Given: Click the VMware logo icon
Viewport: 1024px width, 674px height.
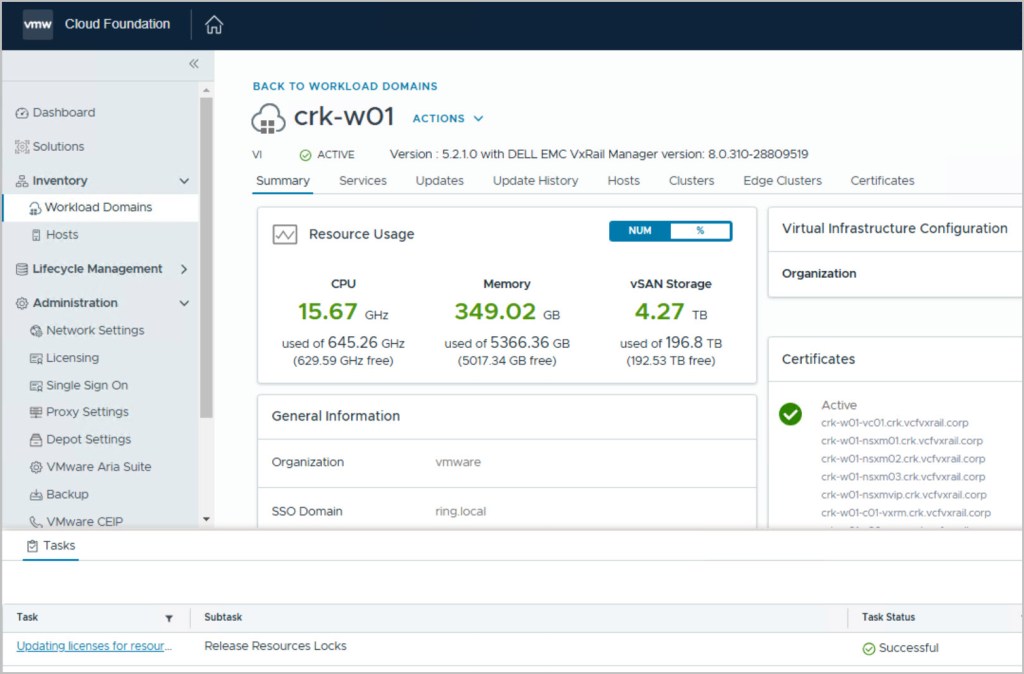Looking at the screenshot, I should click(38, 24).
